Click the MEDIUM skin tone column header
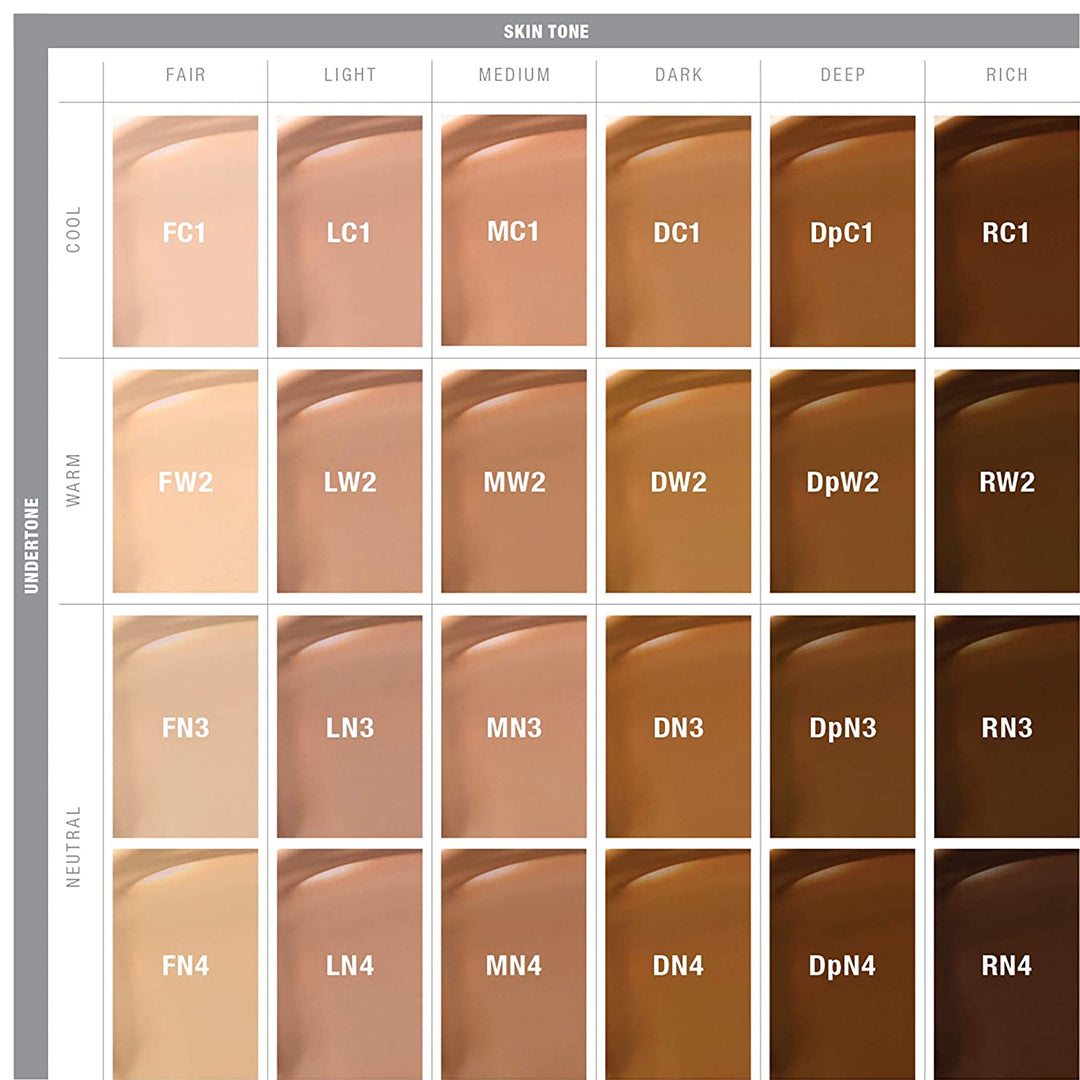 (x=514, y=75)
